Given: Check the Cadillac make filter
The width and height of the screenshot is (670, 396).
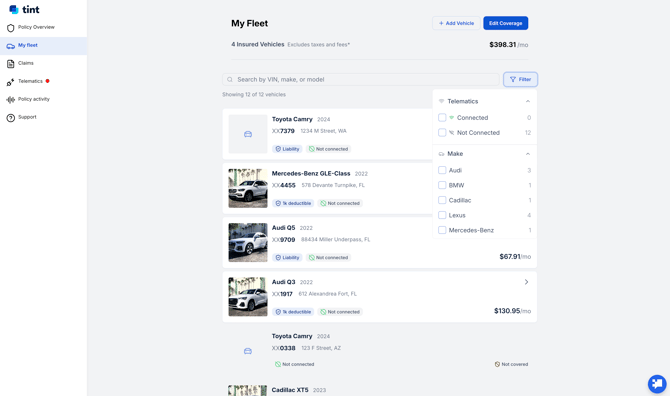Looking at the screenshot, I should 442,200.
